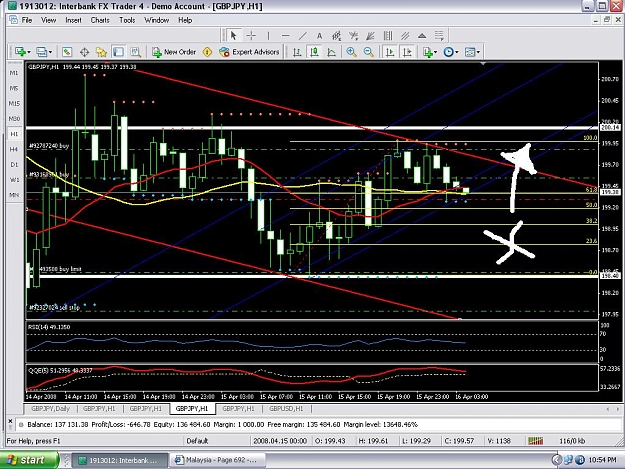Open the add indicators icon

coord(428,52)
